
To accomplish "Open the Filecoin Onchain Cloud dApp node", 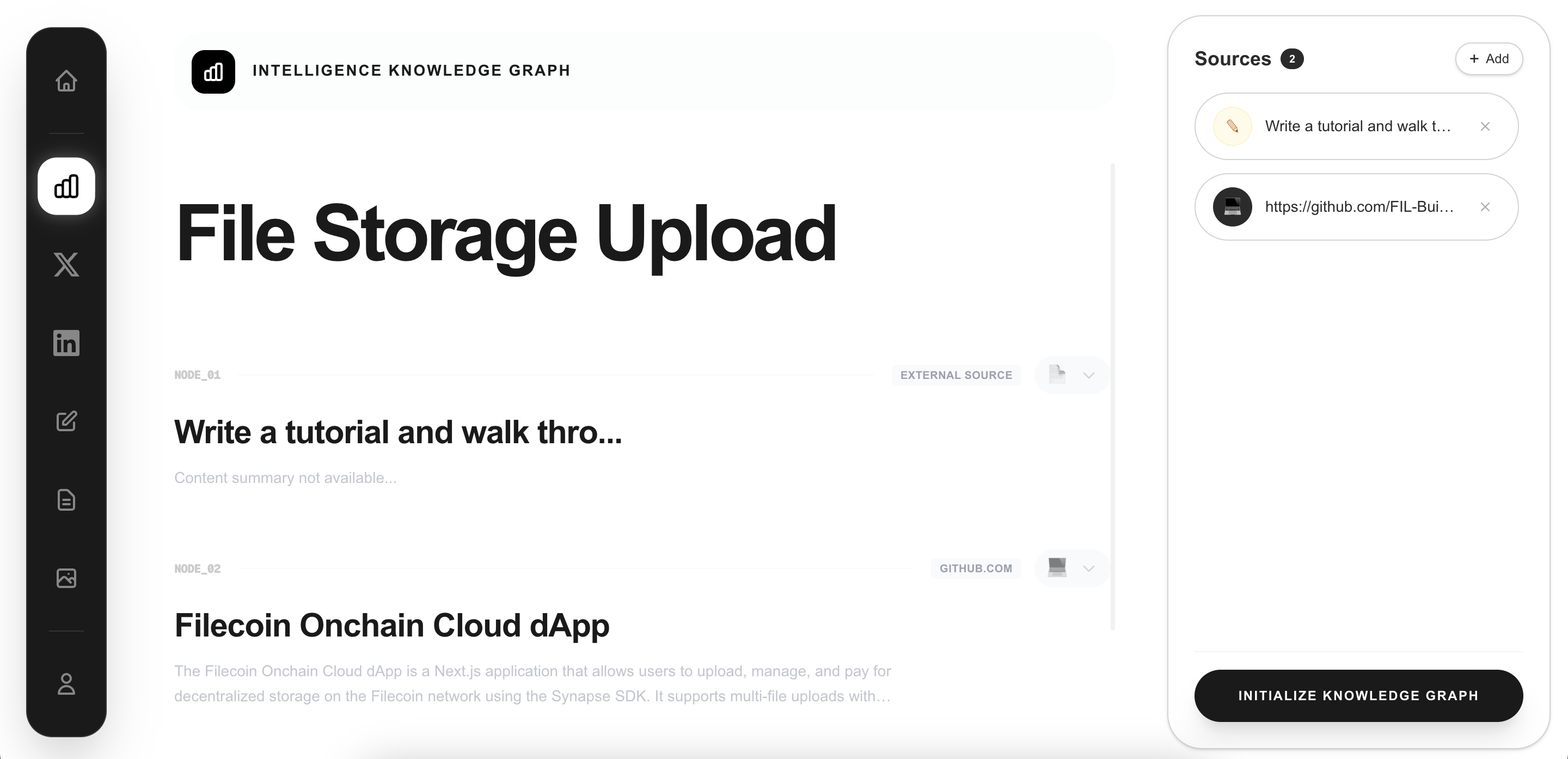I will pos(391,625).
